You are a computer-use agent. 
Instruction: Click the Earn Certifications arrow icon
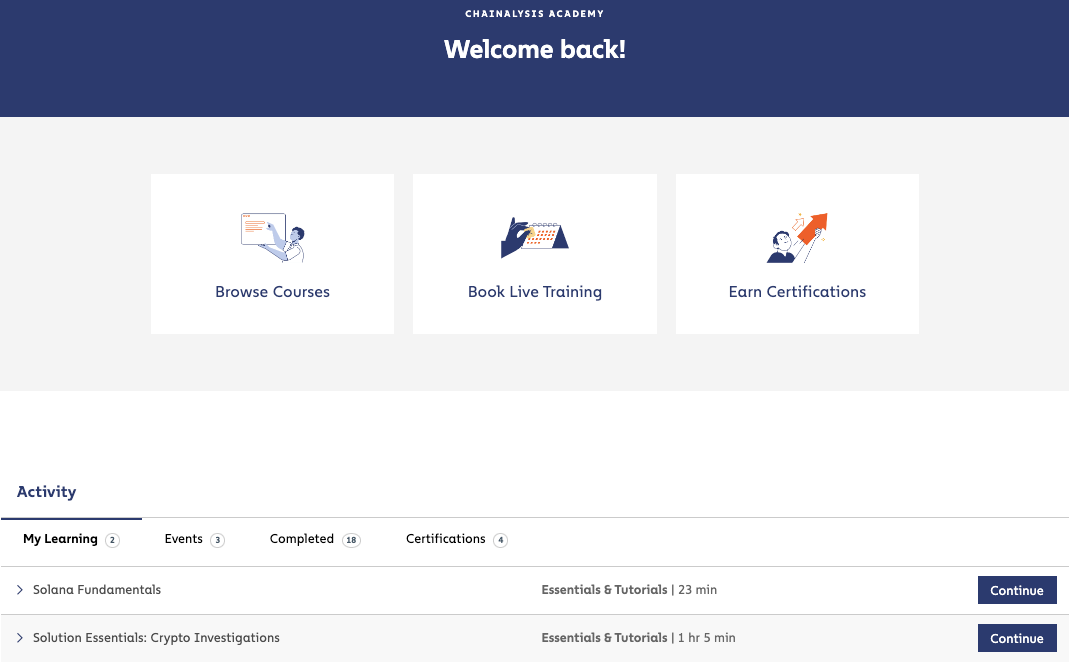pyautogui.click(x=797, y=237)
